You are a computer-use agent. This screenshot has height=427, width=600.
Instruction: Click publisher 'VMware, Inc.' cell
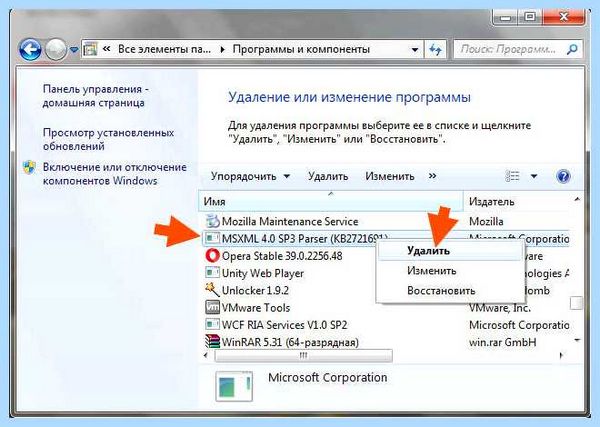tap(499, 308)
